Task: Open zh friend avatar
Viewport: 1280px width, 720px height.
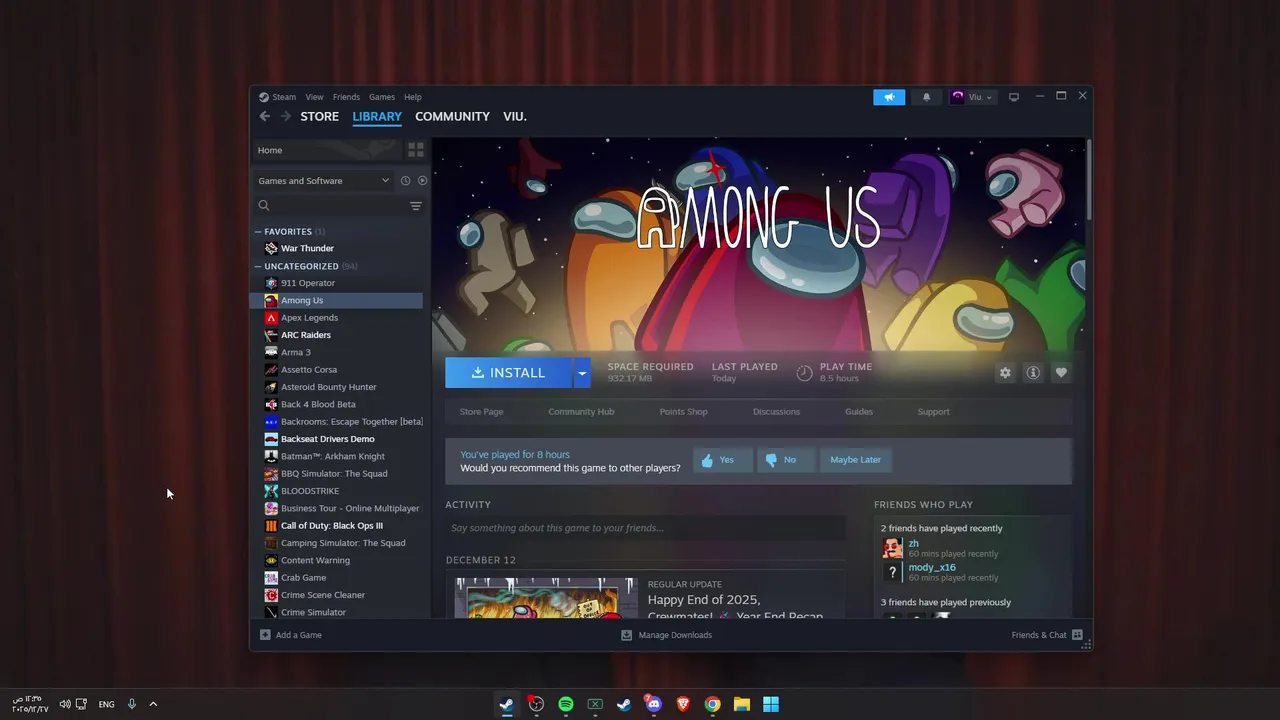Action: pyautogui.click(x=893, y=548)
